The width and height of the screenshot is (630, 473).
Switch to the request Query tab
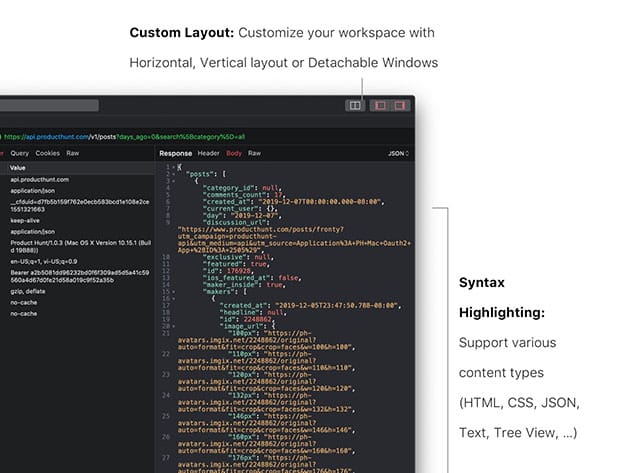tap(20, 153)
